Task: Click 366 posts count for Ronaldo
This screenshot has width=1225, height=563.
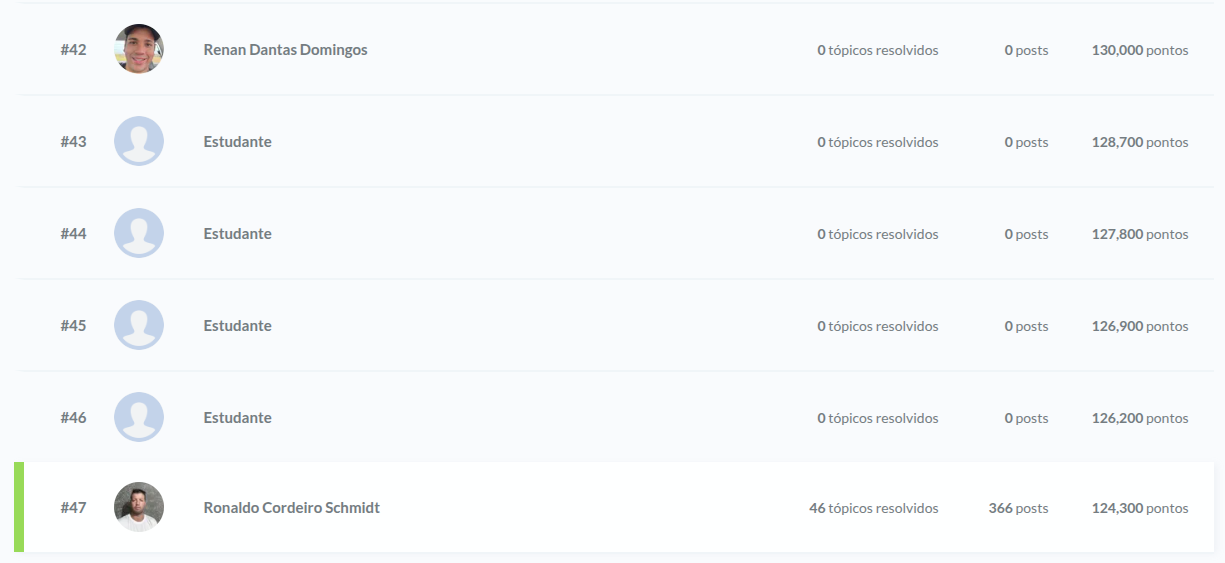Action: coord(1018,508)
